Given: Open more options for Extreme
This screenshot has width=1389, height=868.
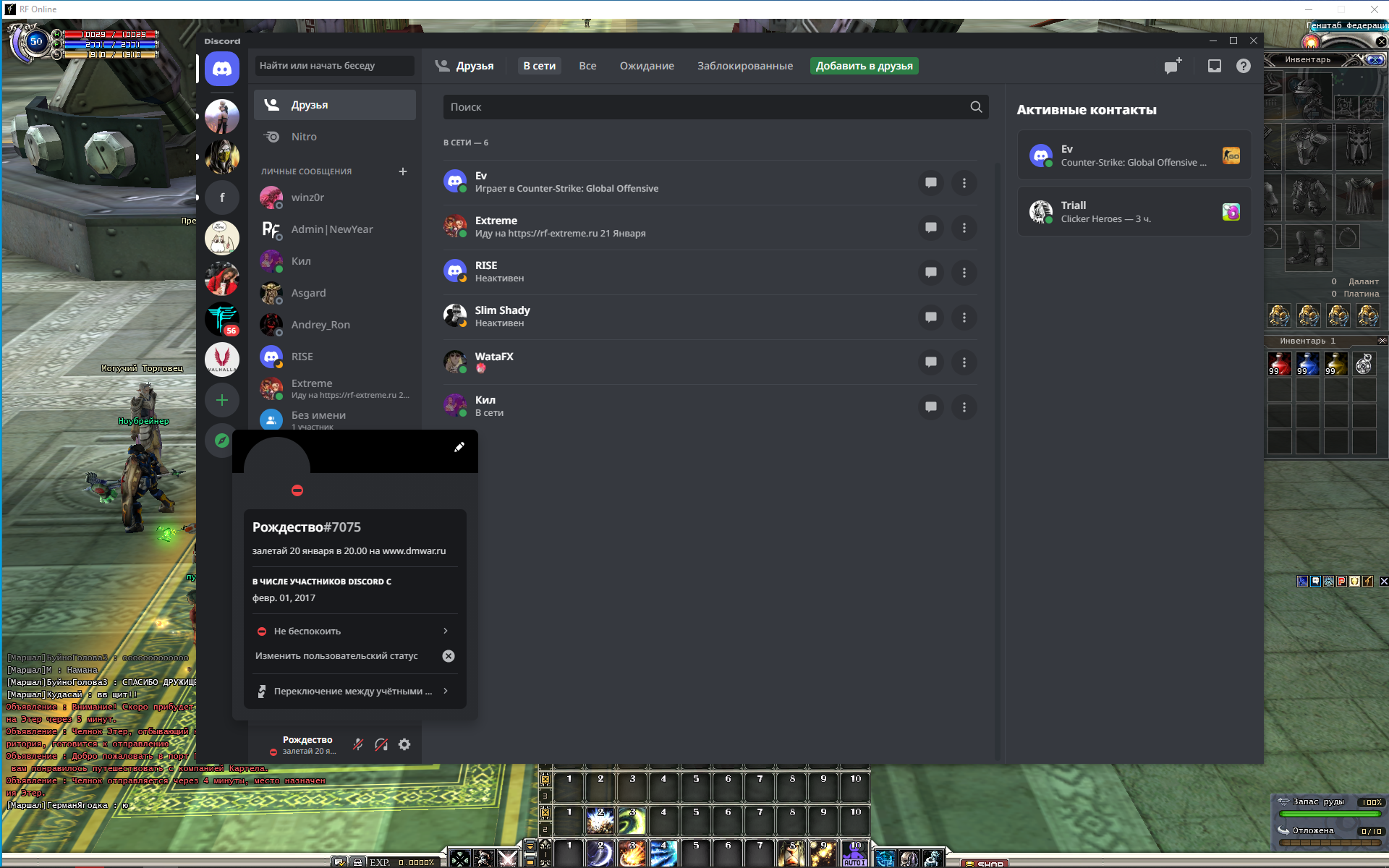Looking at the screenshot, I should [x=964, y=228].
